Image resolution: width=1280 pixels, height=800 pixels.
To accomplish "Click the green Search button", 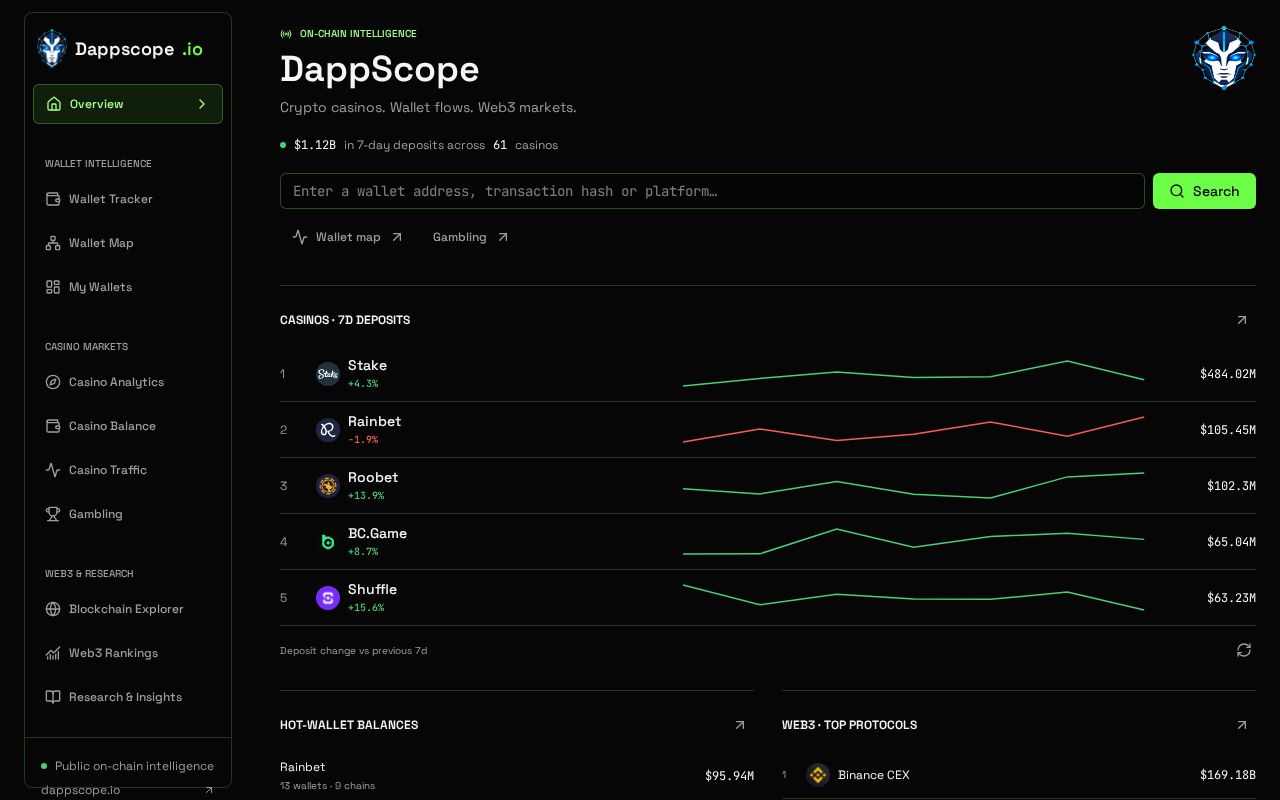I will (1204, 191).
